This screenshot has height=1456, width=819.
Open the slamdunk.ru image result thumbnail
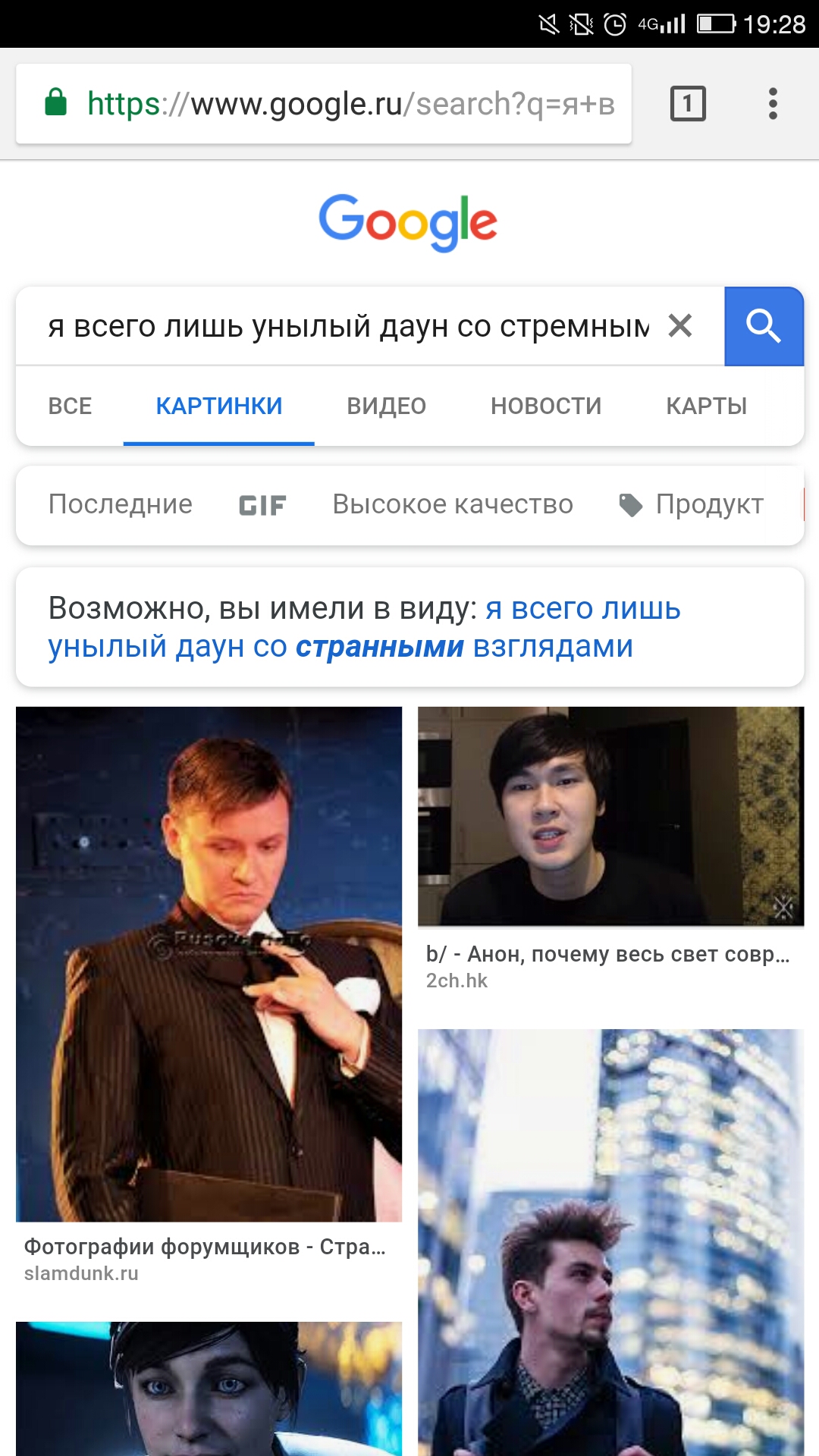tap(209, 964)
